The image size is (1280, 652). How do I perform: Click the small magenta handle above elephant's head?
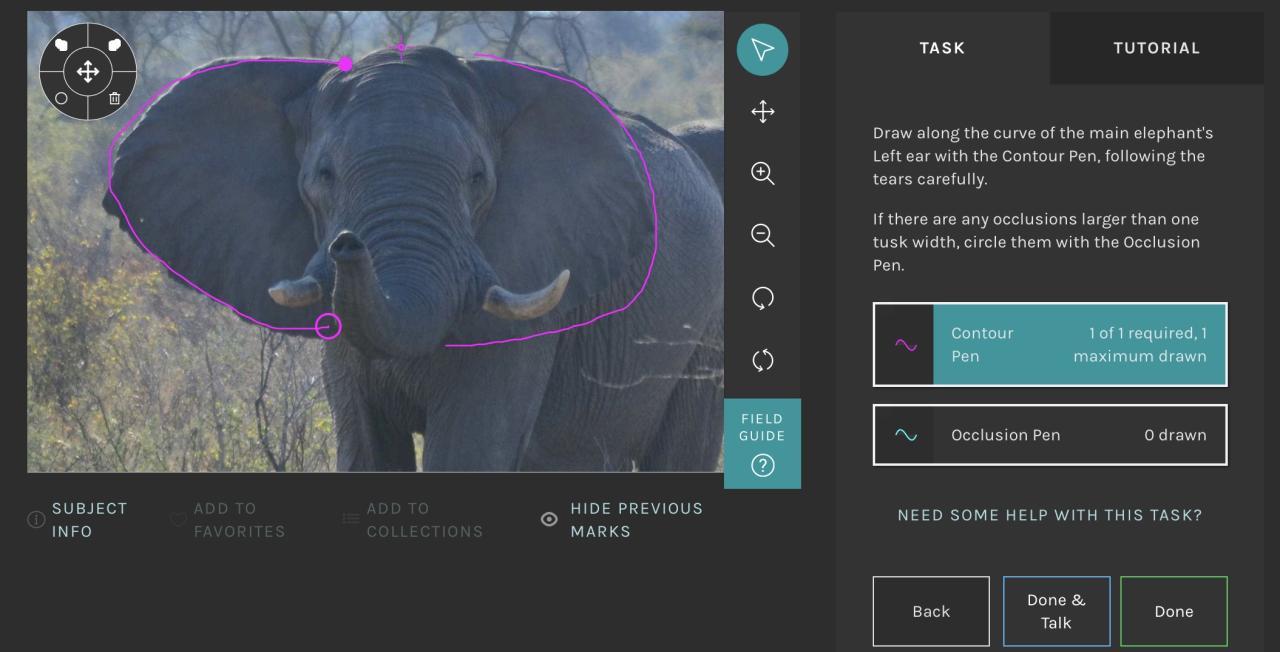[401, 47]
